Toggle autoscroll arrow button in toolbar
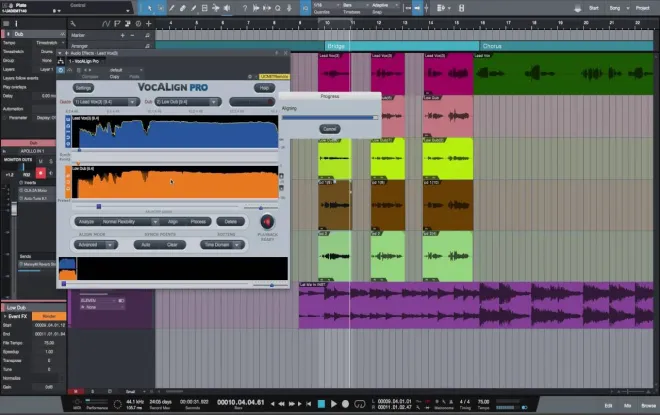 click(x=417, y=8)
